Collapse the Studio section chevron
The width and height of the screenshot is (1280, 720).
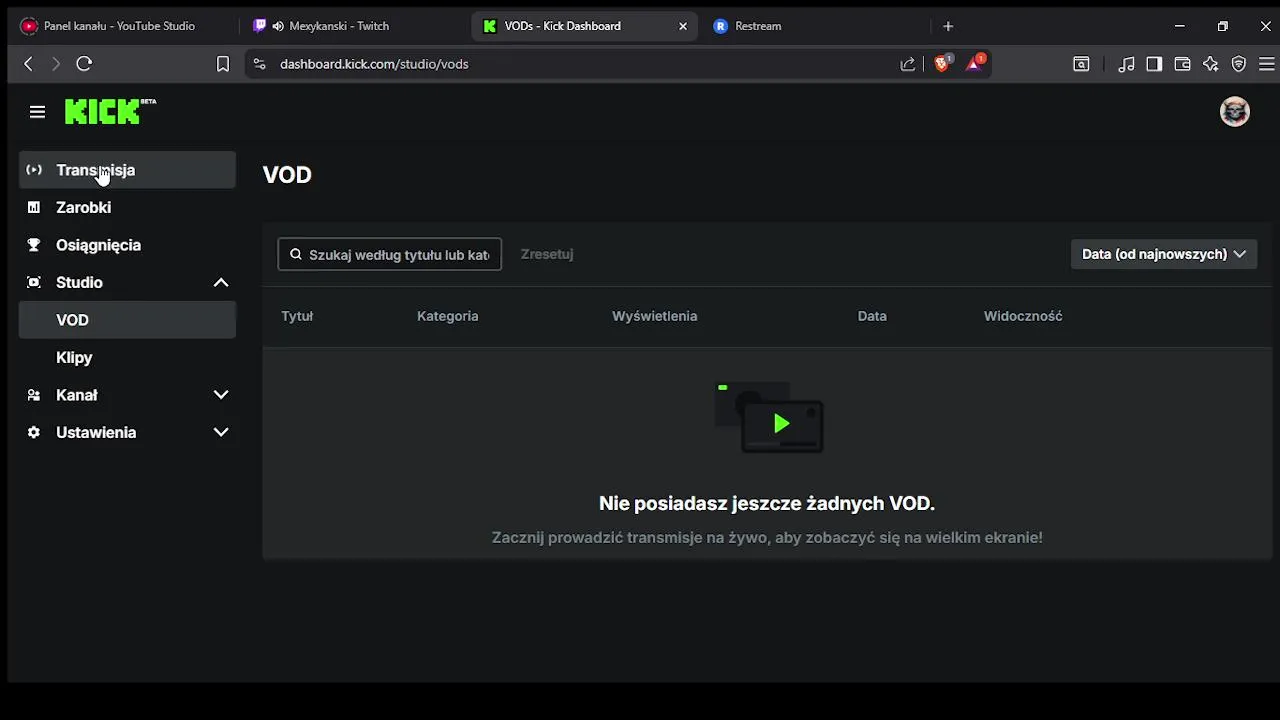click(221, 283)
